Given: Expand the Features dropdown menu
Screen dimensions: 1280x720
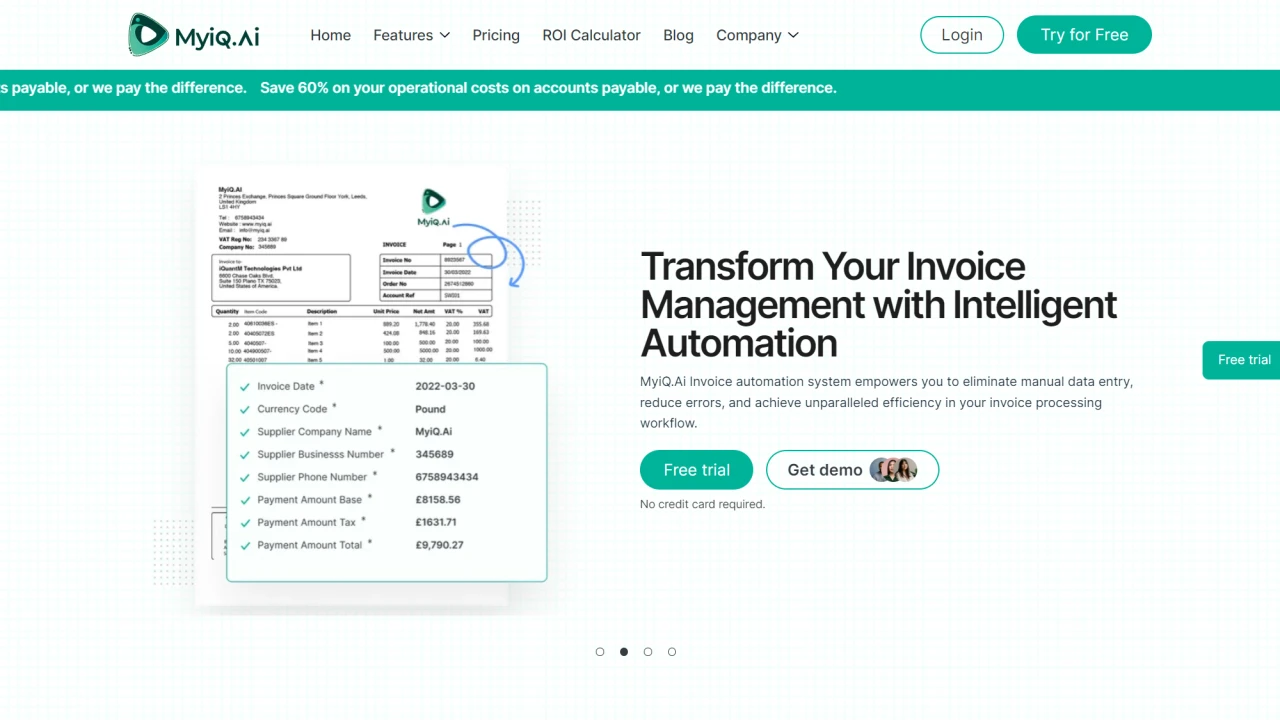Looking at the screenshot, I should point(411,35).
